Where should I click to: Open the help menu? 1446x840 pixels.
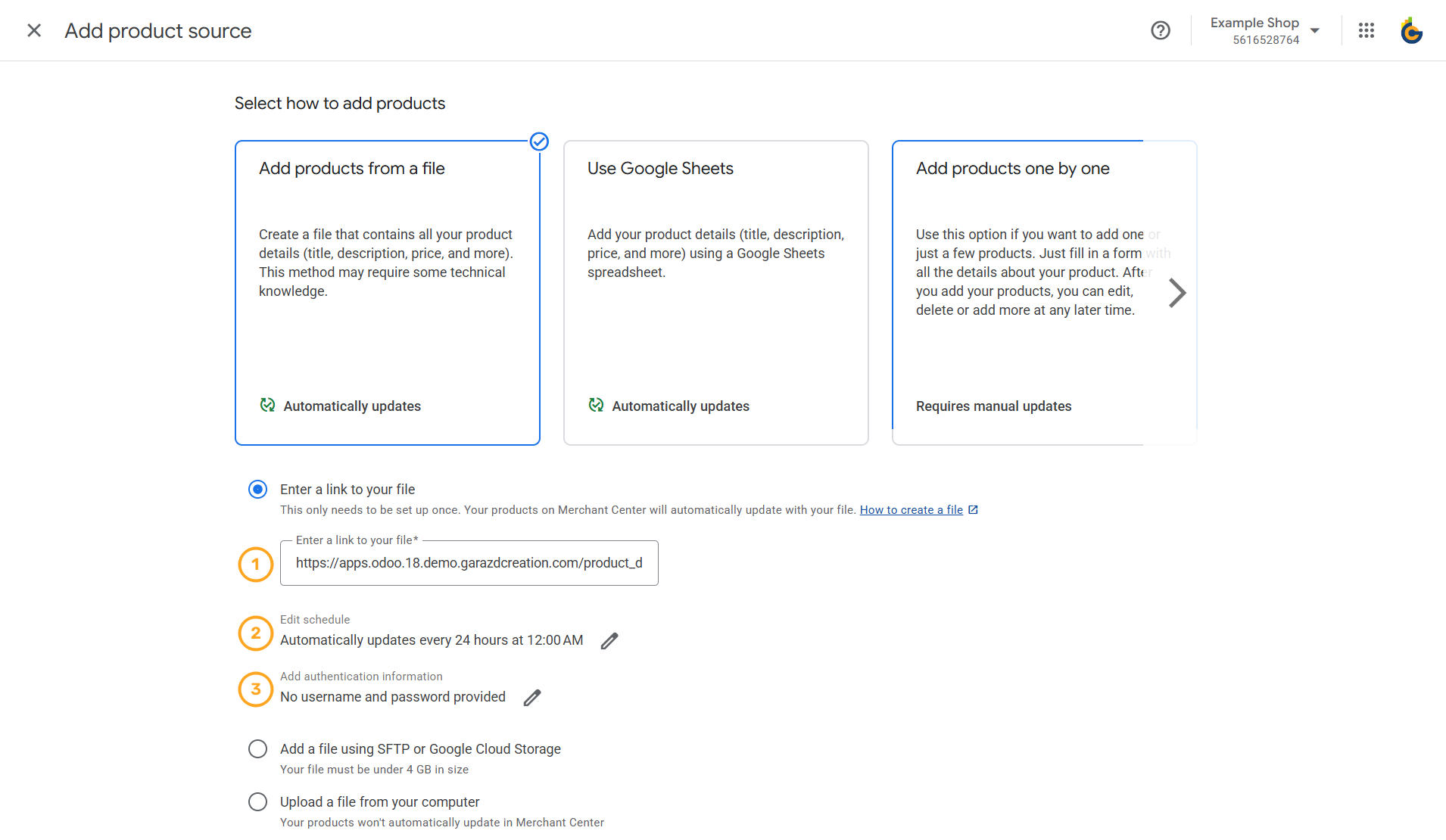coord(1161,30)
